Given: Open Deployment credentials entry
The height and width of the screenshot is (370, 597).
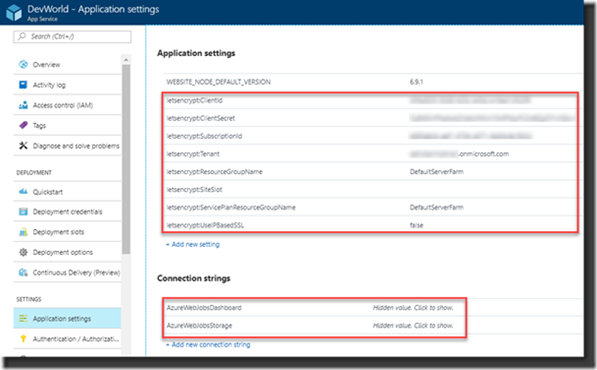Looking at the screenshot, I should pyautogui.click(x=67, y=212).
